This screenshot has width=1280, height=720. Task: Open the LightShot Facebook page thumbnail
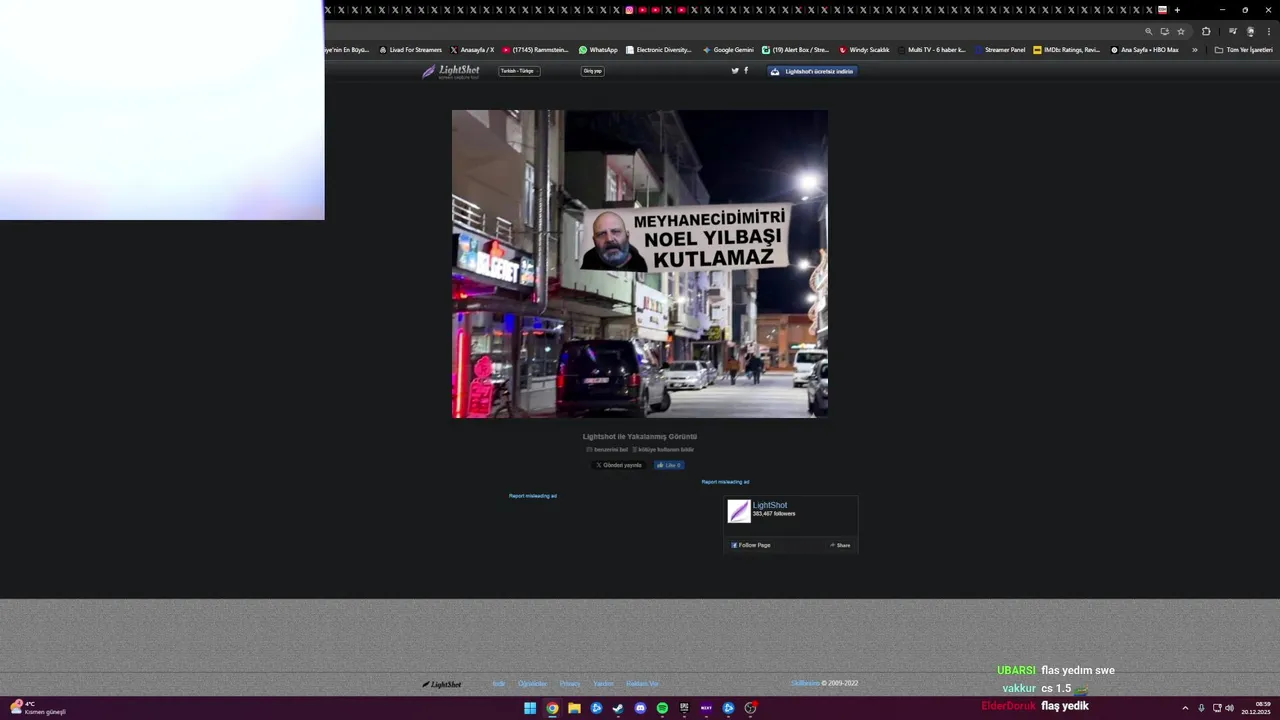[739, 511]
